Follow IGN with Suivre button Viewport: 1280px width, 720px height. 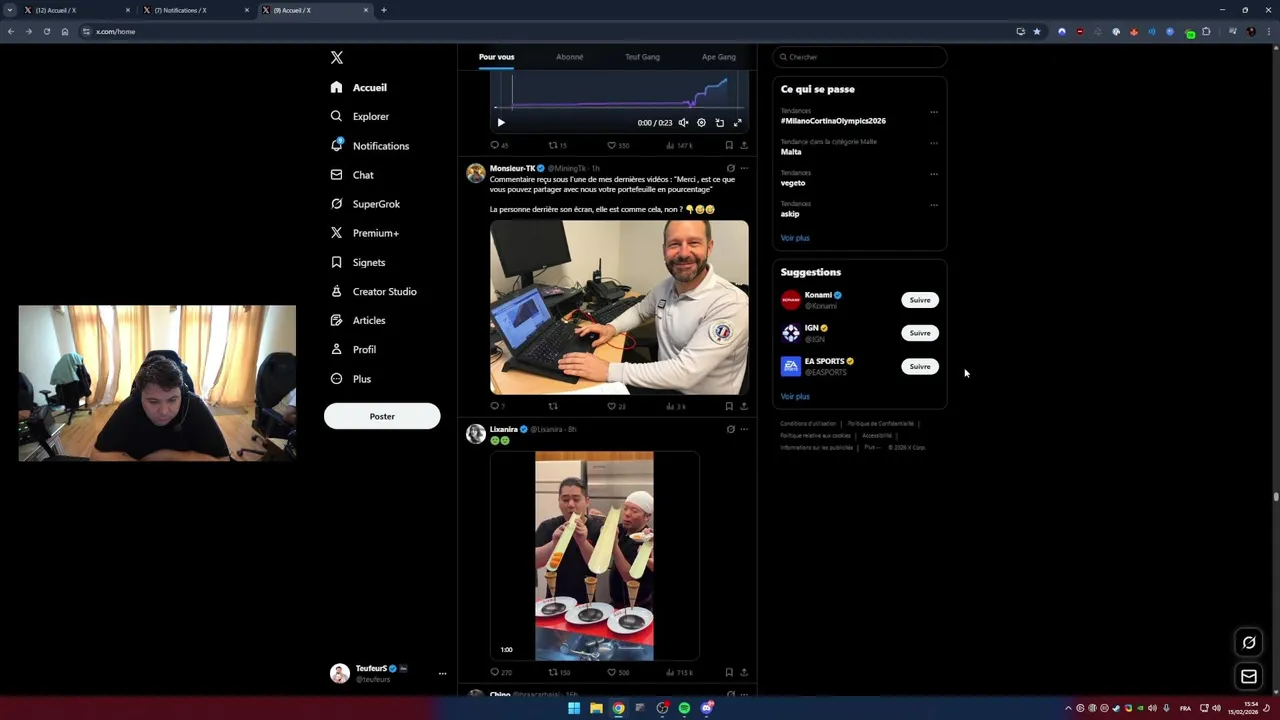pyautogui.click(x=920, y=333)
